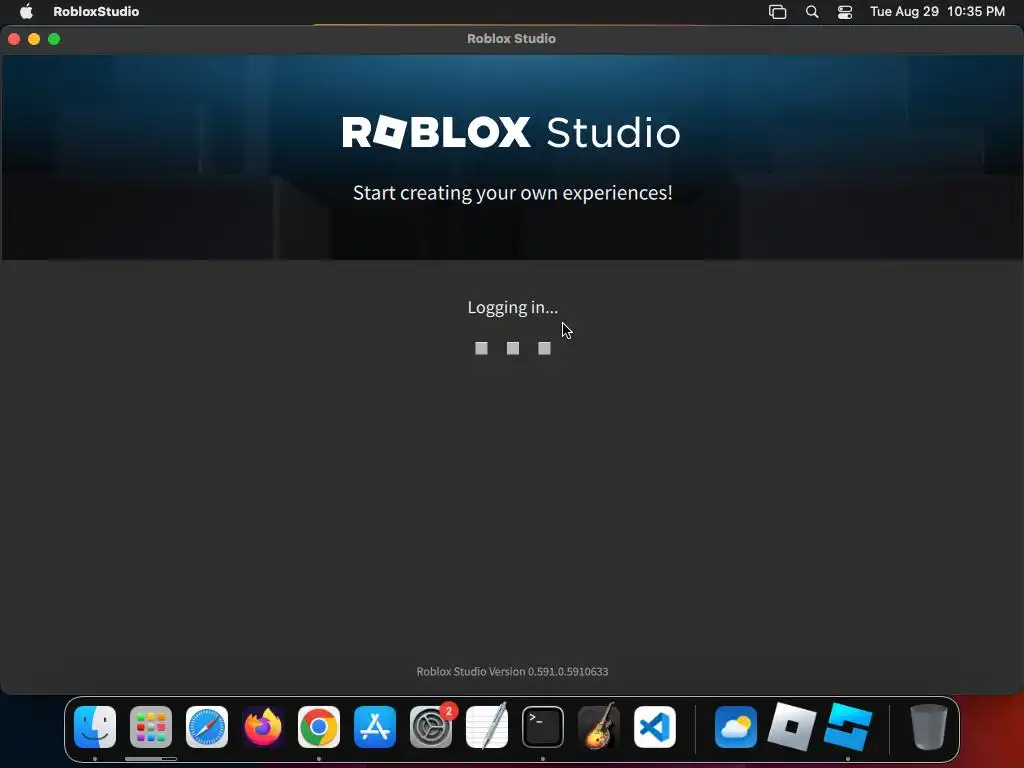Click 'Start creating your own experiences!' text
1024x768 pixels.
tap(513, 193)
